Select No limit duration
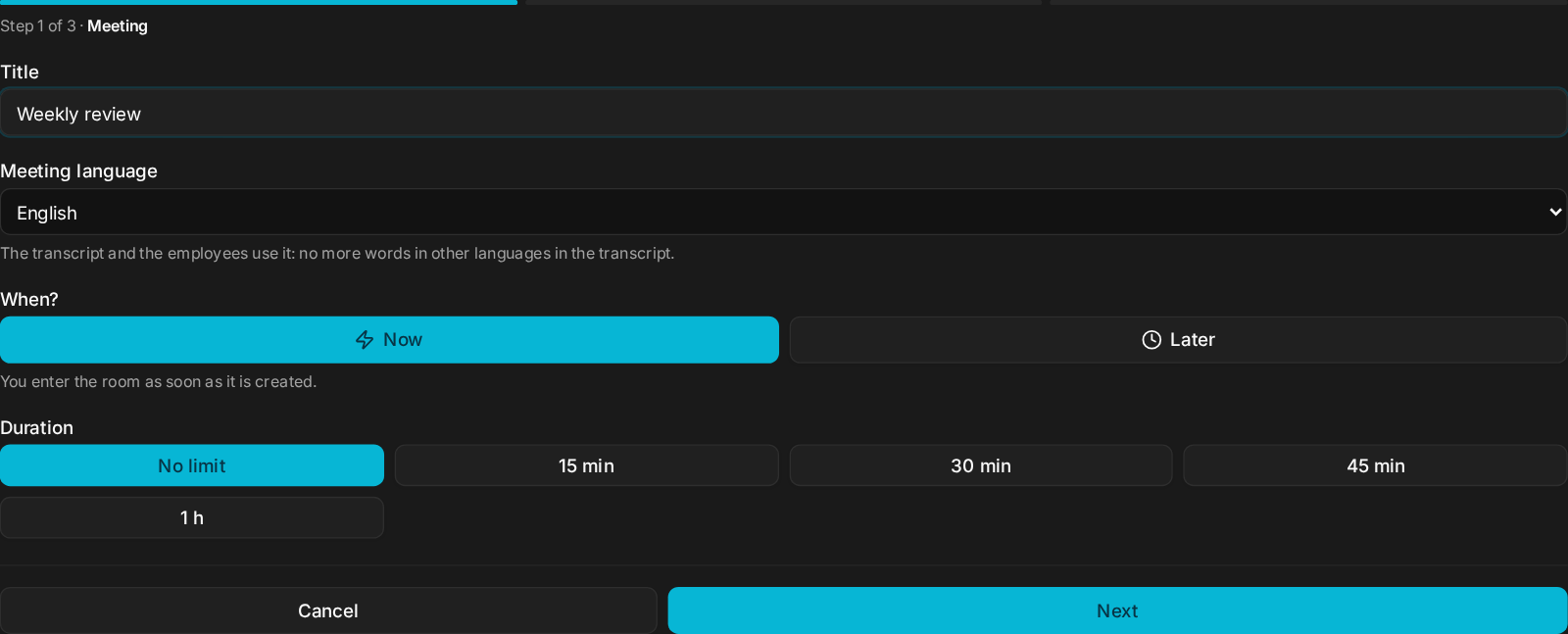 192,465
